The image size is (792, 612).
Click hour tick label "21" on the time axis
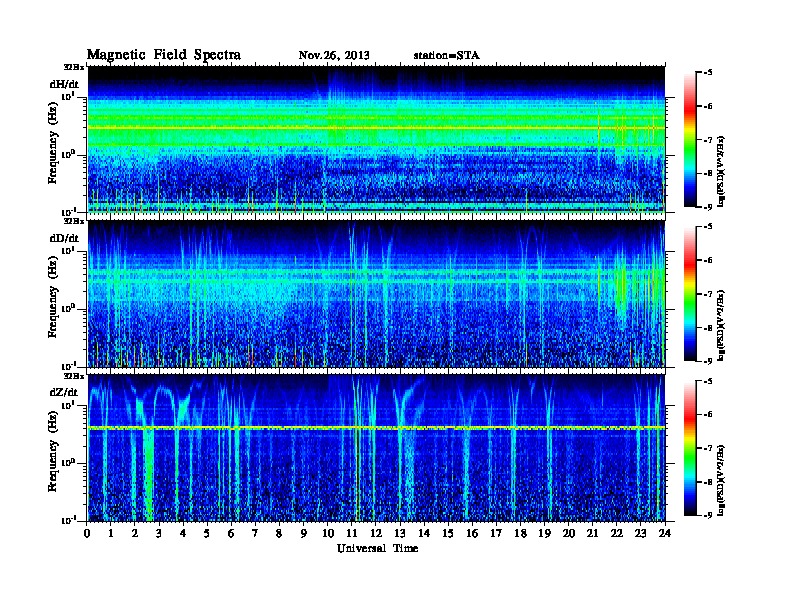[x=592, y=533]
